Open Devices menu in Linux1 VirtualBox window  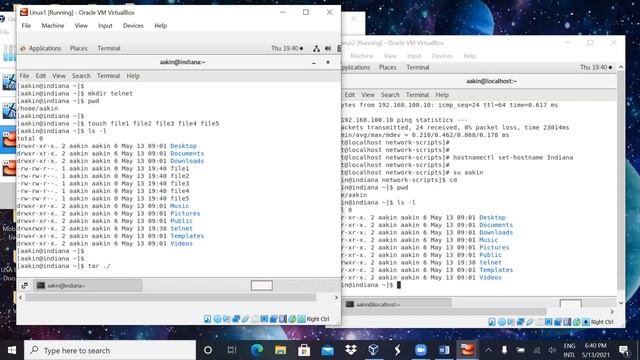click(x=133, y=25)
